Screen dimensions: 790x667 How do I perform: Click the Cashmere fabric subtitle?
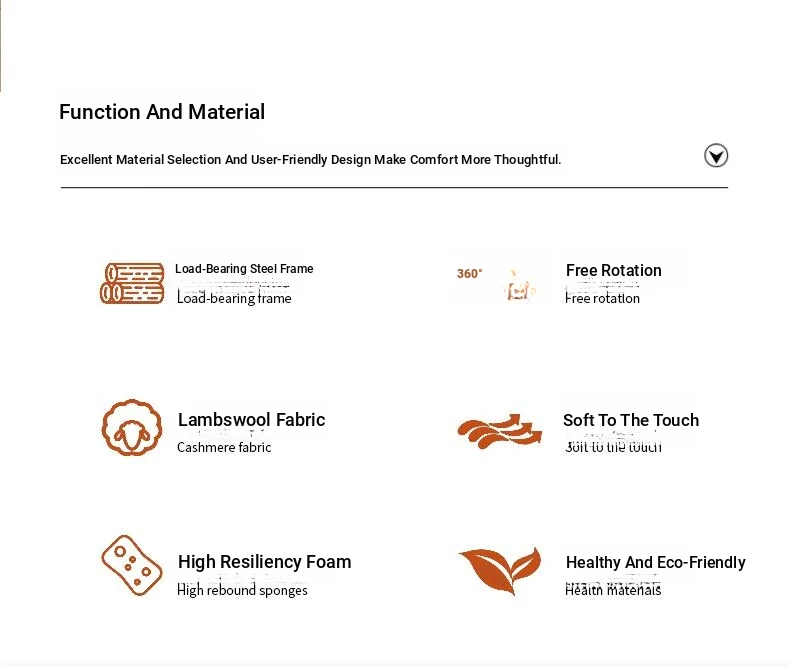[224, 447]
